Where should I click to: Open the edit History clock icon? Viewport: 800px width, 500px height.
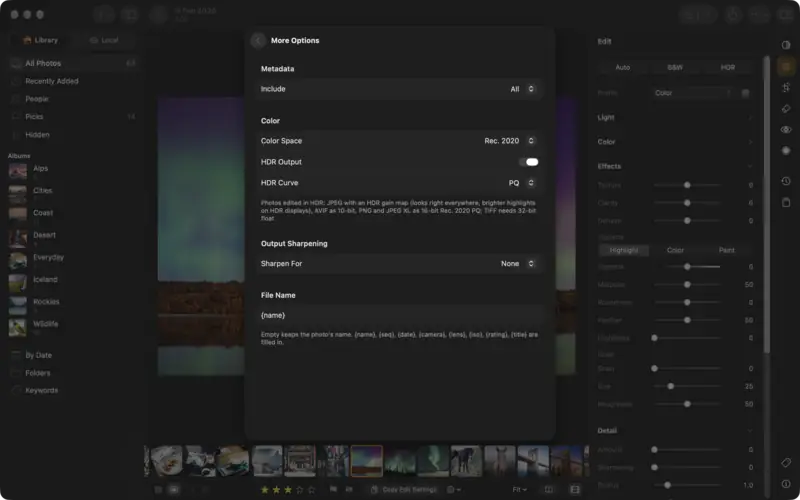(786, 181)
